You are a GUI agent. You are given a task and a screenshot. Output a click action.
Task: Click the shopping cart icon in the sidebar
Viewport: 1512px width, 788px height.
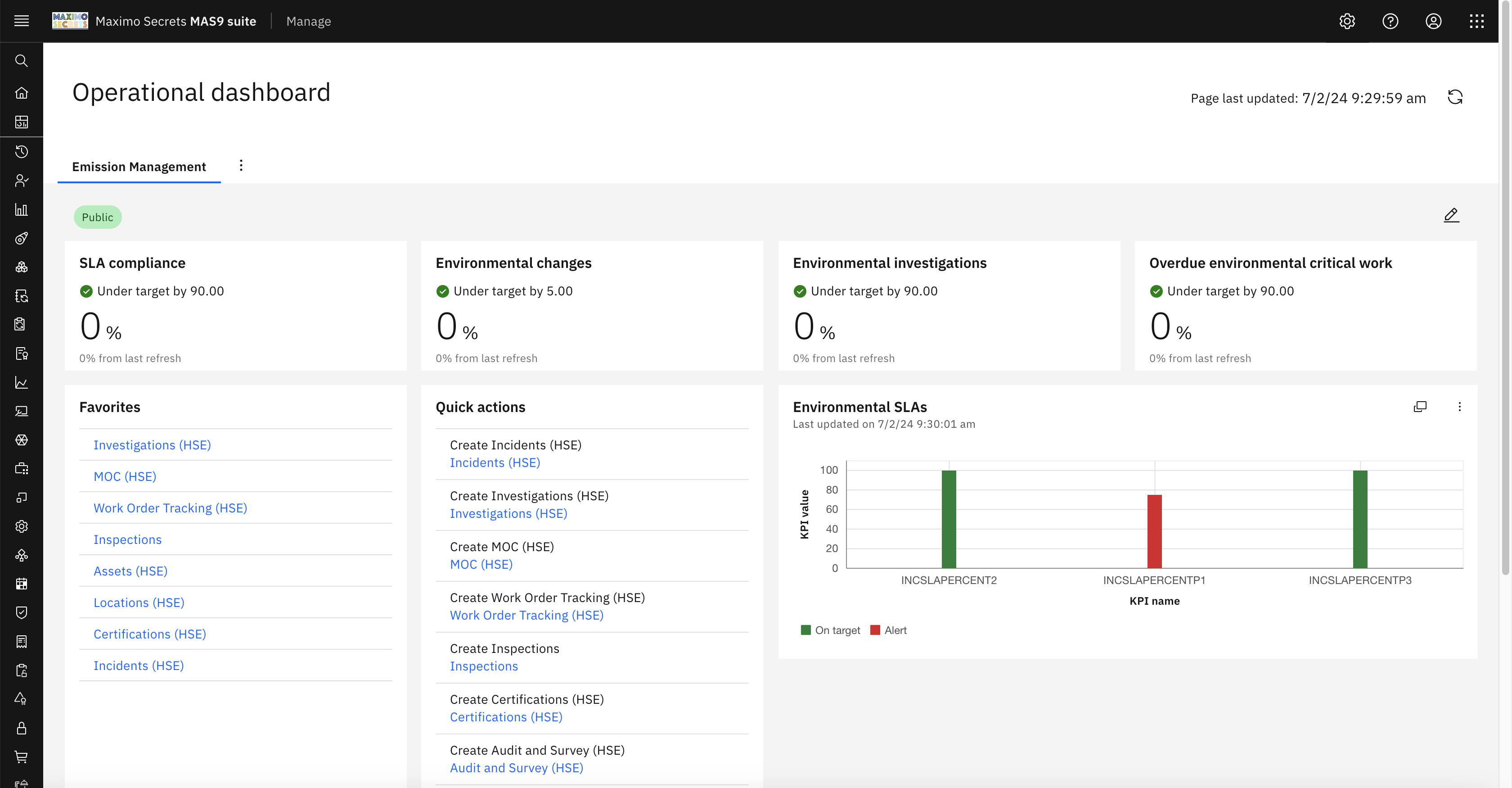[x=22, y=757]
